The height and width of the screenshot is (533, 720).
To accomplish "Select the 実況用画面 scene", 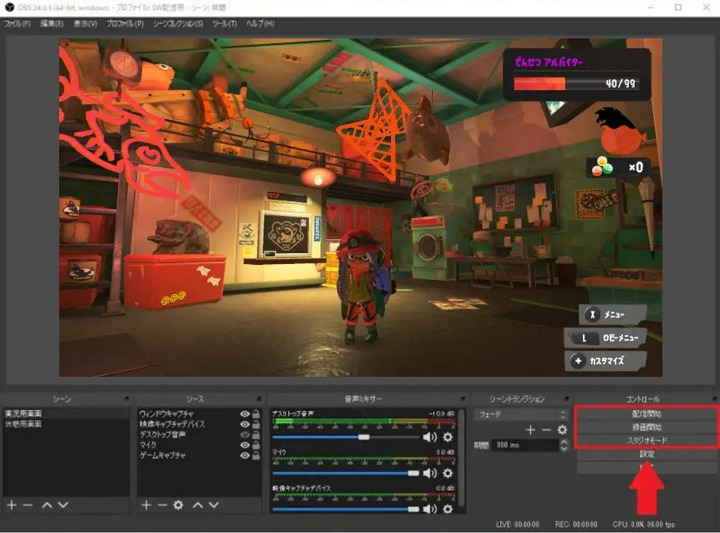I will point(66,414).
